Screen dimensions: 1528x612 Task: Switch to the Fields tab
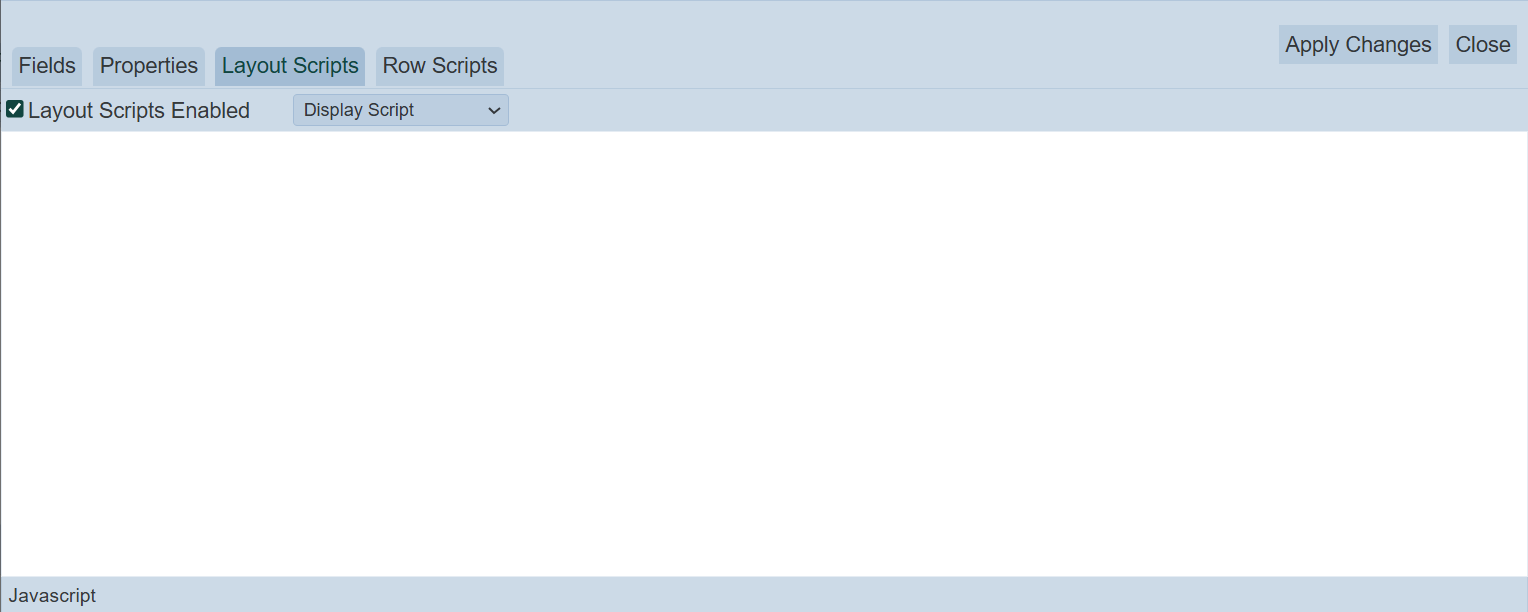[47, 66]
